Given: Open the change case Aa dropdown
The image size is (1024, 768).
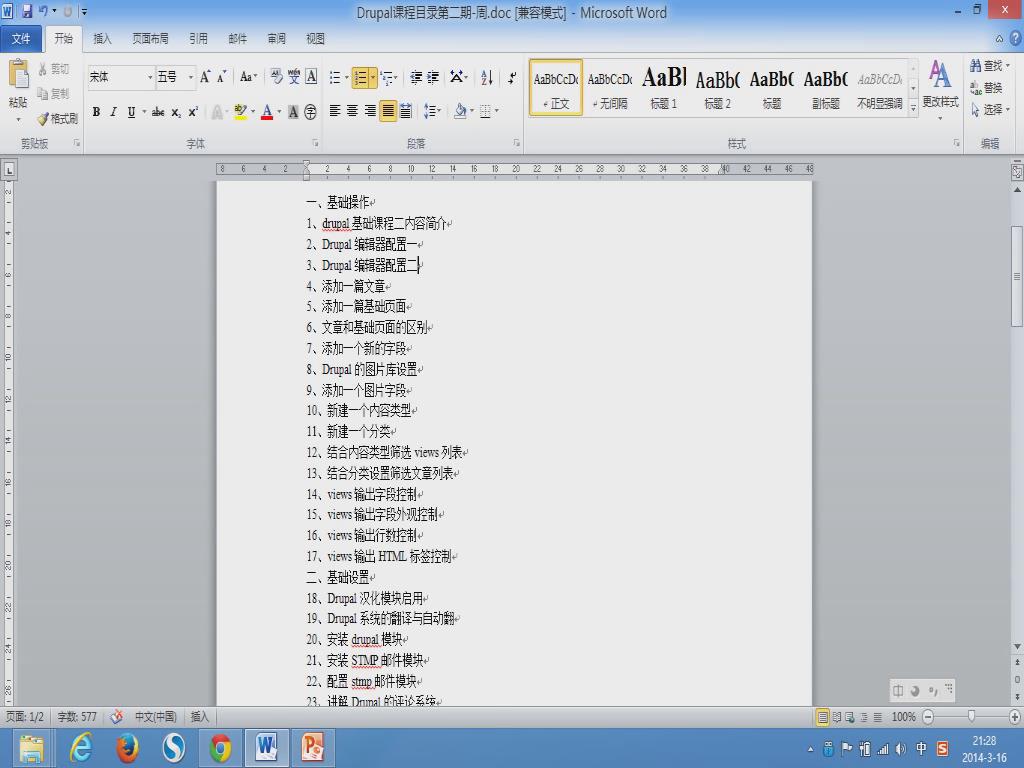Looking at the screenshot, I should click(x=248, y=77).
